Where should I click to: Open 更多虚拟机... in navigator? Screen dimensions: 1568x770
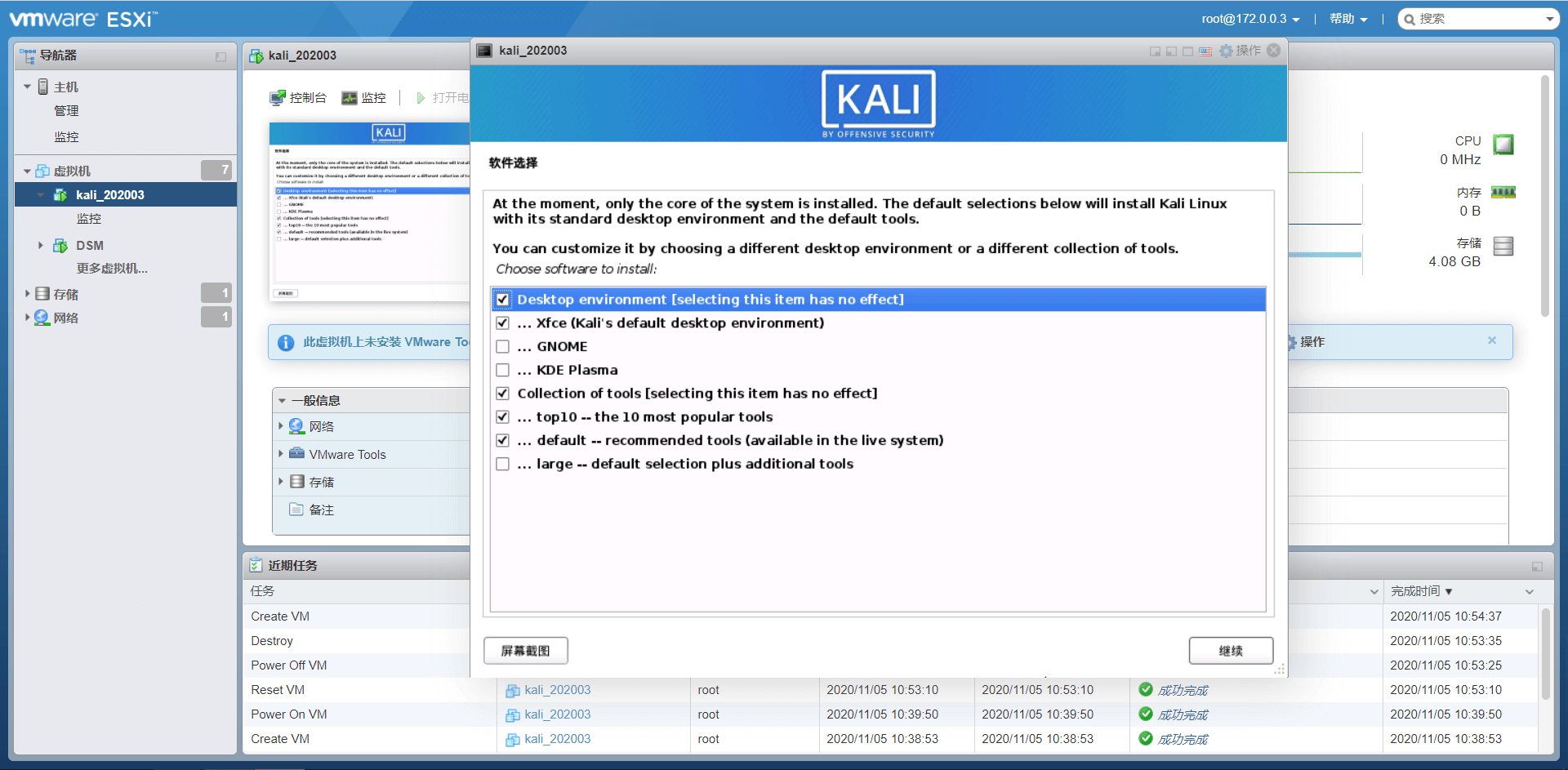coord(112,269)
